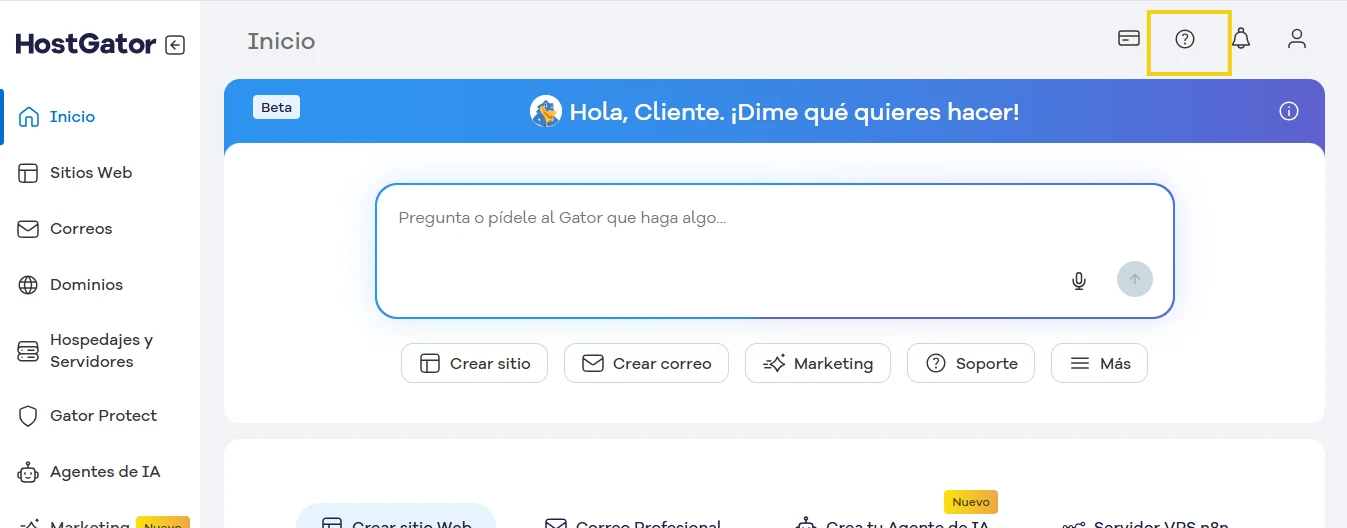Screen dimensions: 1347x528
Task: Click the Beta badge on the banner
Action: 276,107
